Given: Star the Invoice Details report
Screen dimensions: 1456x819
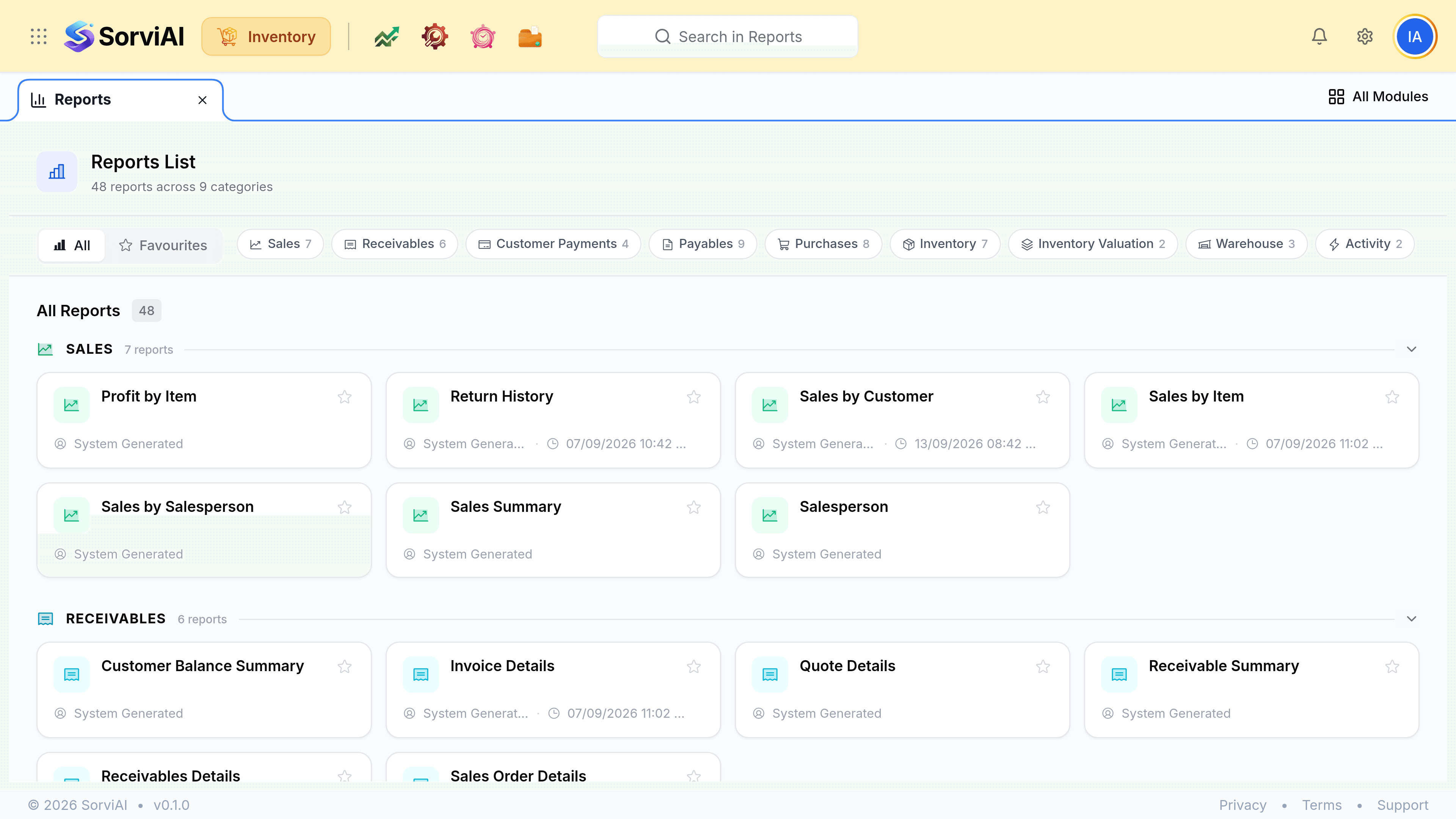Looking at the screenshot, I should (x=694, y=667).
